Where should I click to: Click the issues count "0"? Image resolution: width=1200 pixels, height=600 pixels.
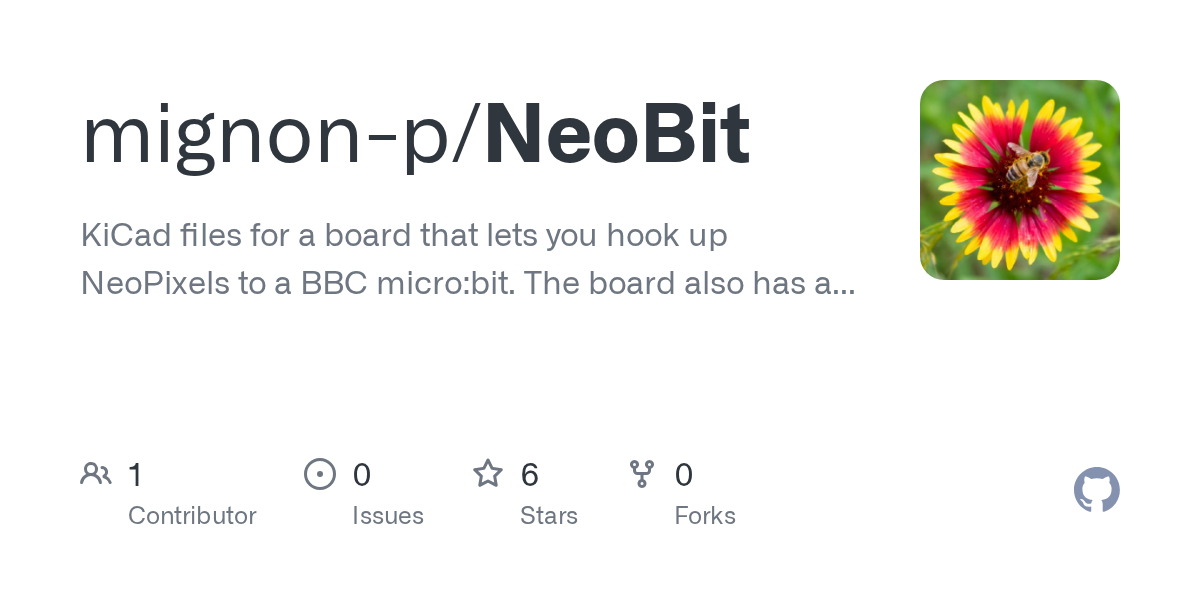pyautogui.click(x=361, y=474)
